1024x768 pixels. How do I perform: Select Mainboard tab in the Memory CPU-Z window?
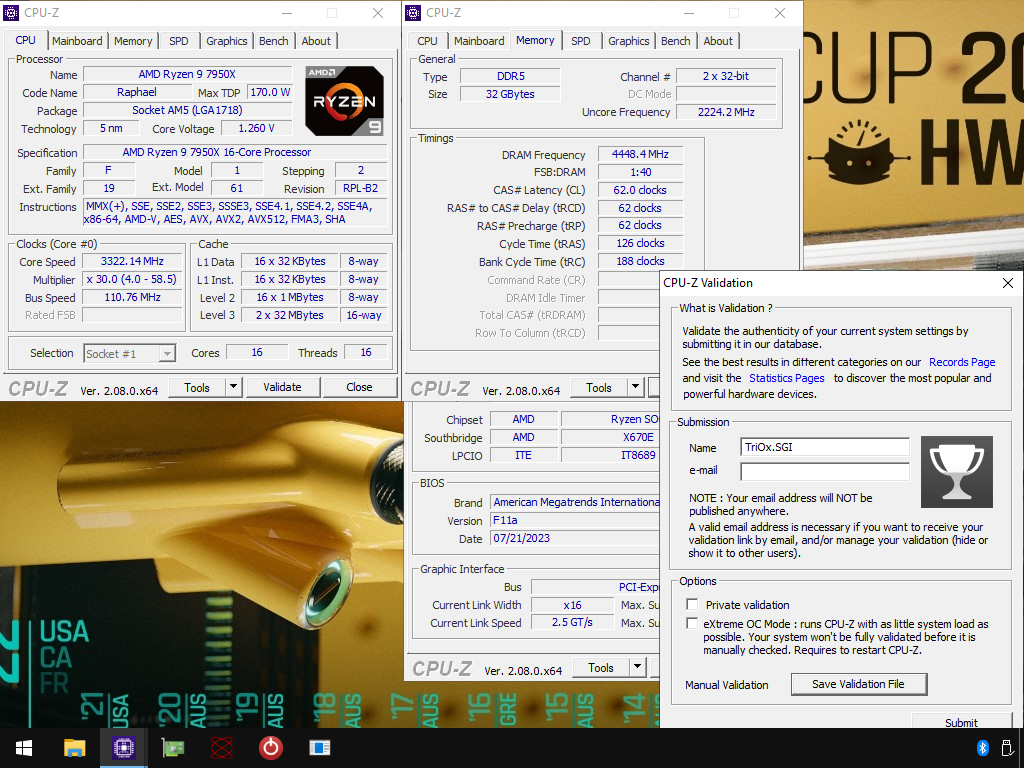[x=479, y=40]
